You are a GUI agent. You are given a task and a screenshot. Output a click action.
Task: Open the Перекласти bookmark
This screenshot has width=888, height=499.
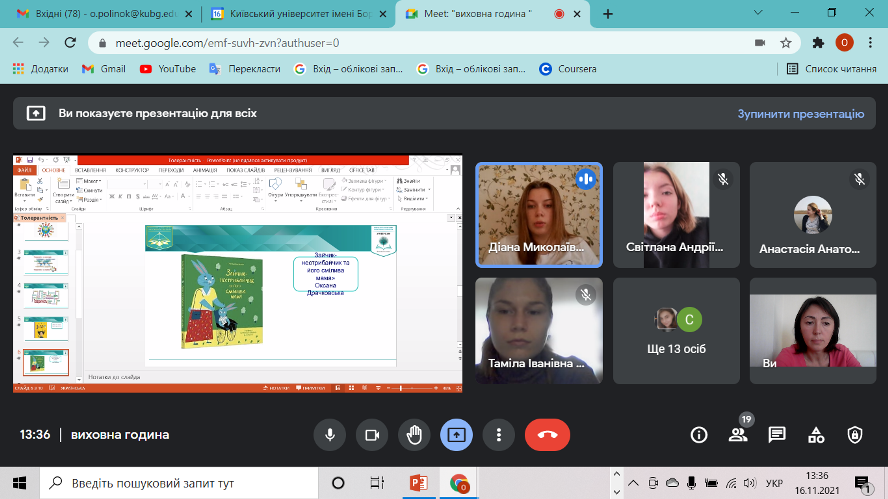[x=245, y=69]
